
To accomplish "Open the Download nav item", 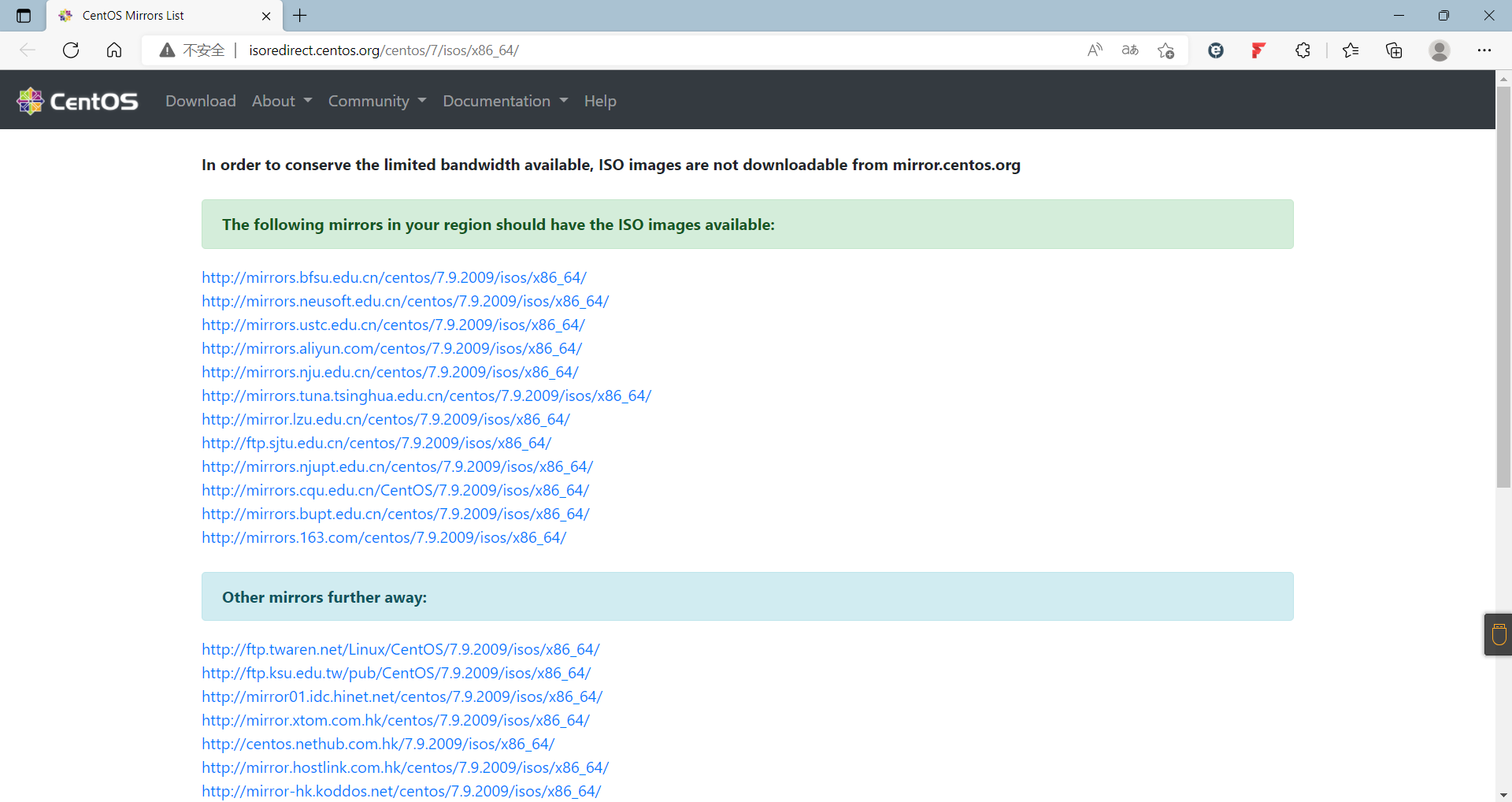I will pyautogui.click(x=201, y=101).
